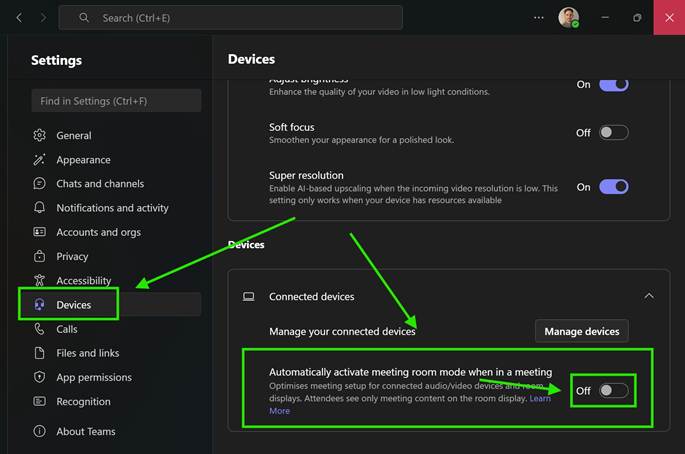The width and height of the screenshot is (685, 454).
Task: Click the Privacy lock icon
Action: (39, 256)
